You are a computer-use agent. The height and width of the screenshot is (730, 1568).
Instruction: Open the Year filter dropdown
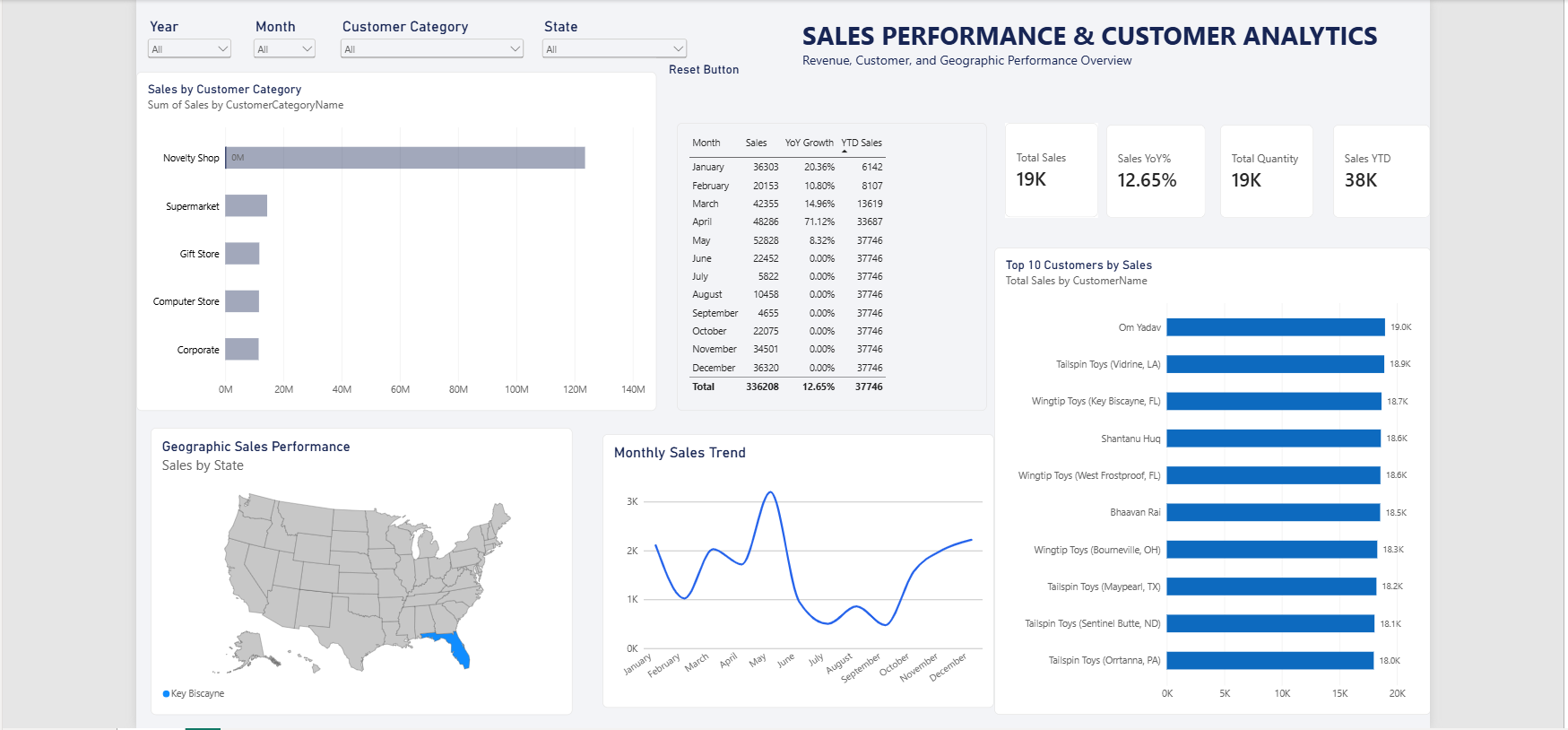[189, 49]
